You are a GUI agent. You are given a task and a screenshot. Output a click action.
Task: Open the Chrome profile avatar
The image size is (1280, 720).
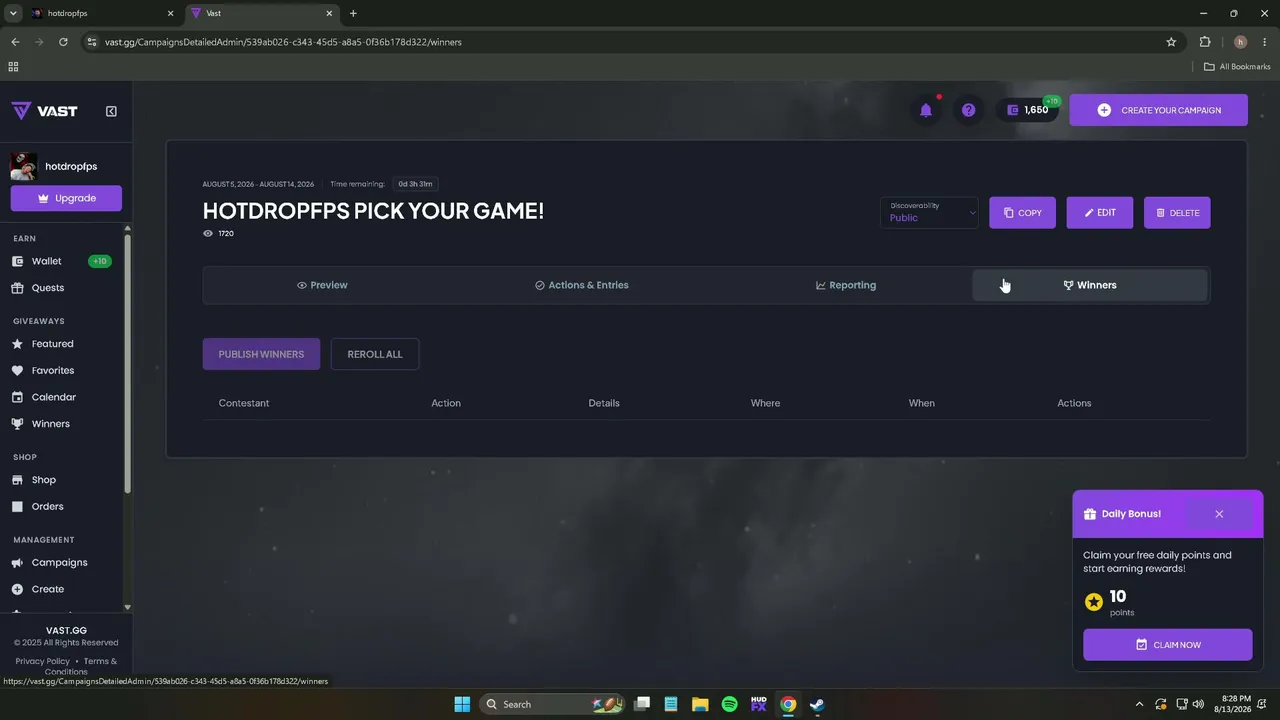pyautogui.click(x=1241, y=42)
